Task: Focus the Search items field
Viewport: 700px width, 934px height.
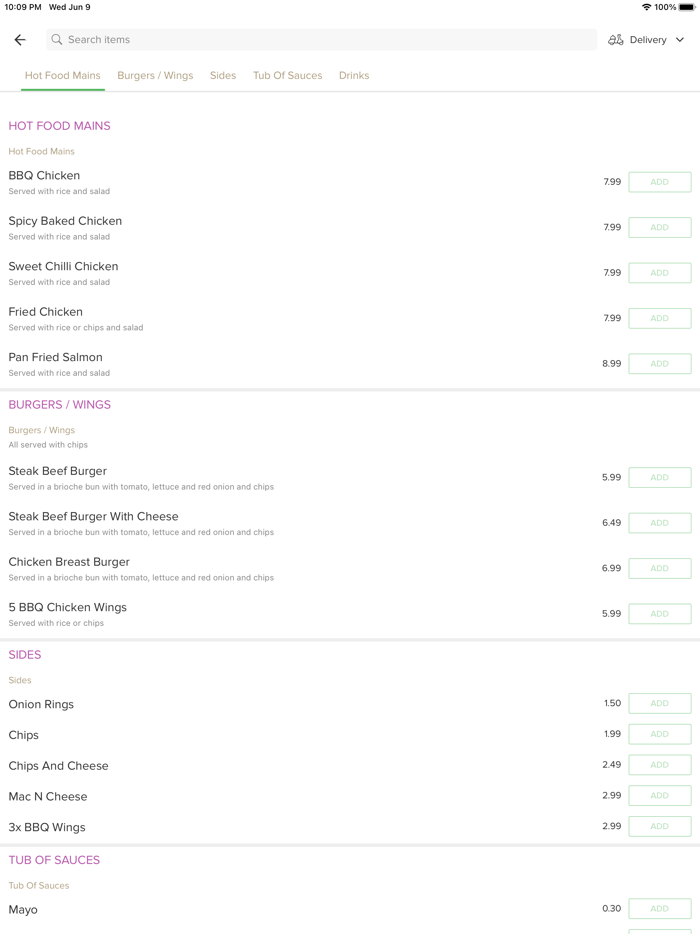Action: [x=320, y=40]
